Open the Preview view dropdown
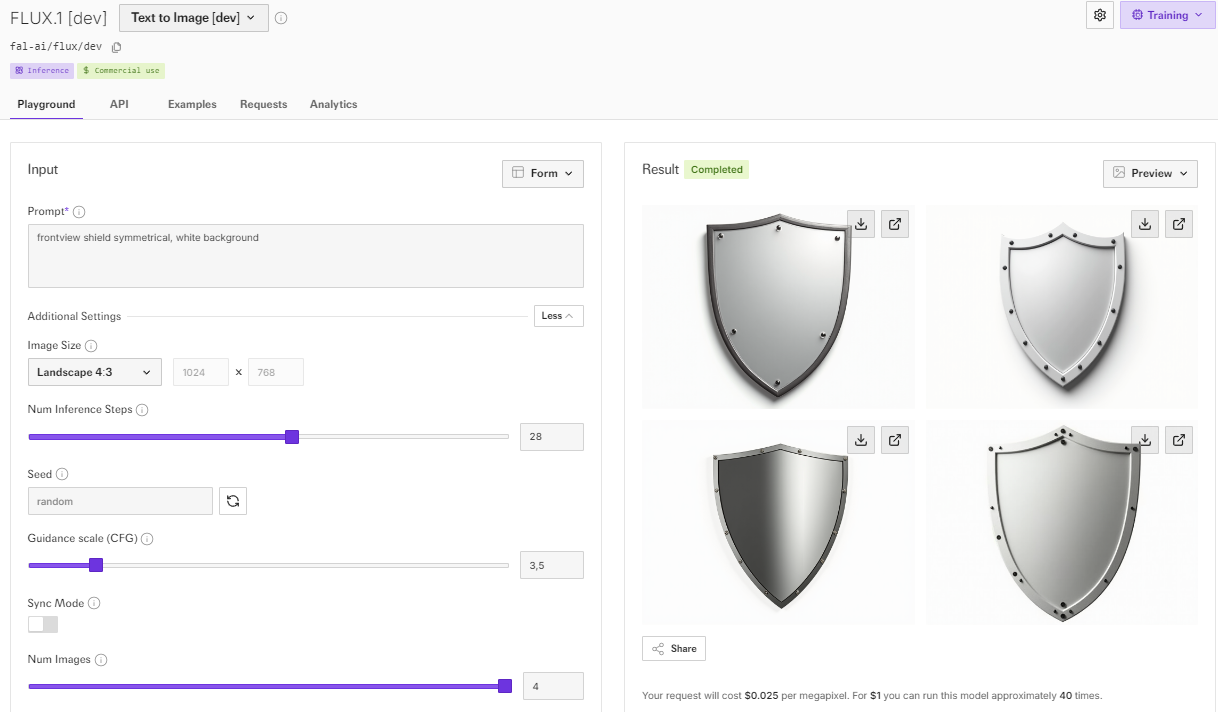Screen dimensions: 1218x712 tap(1150, 173)
